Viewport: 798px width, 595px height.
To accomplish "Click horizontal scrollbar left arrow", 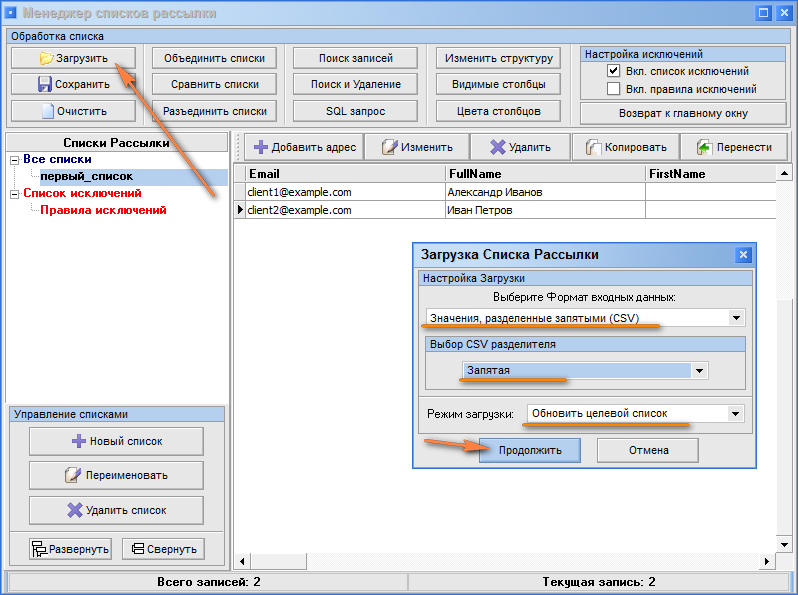I will coord(242,561).
